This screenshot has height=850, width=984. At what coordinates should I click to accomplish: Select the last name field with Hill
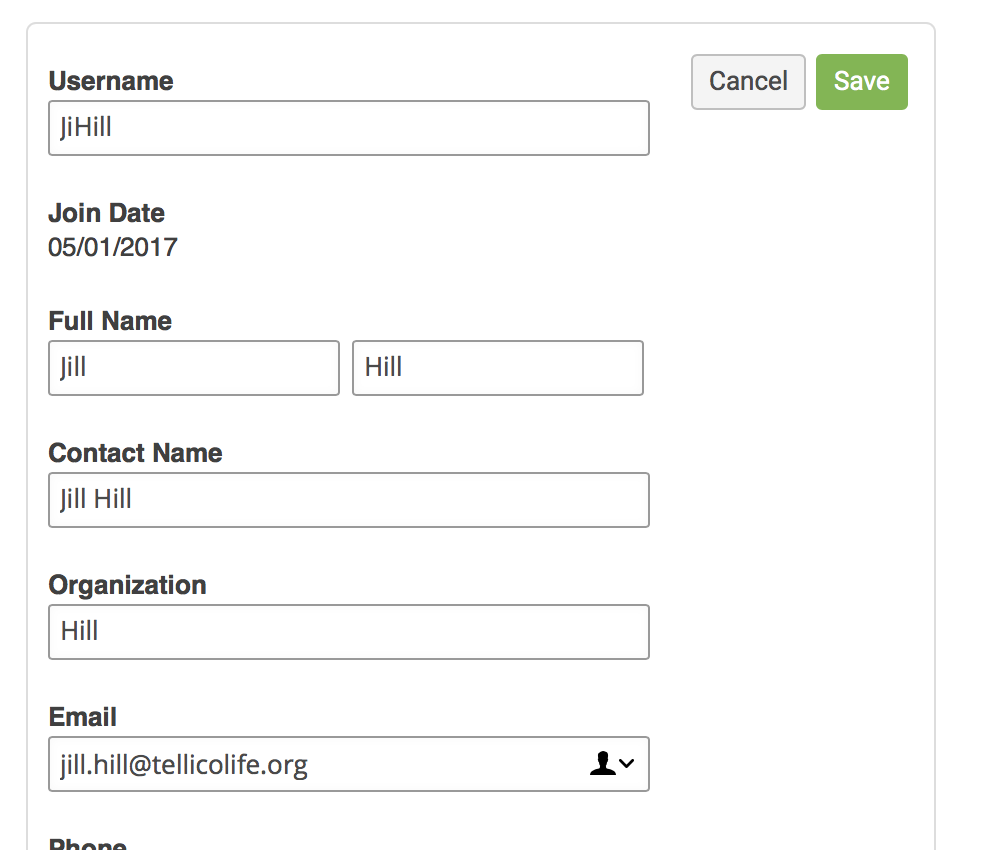click(498, 368)
